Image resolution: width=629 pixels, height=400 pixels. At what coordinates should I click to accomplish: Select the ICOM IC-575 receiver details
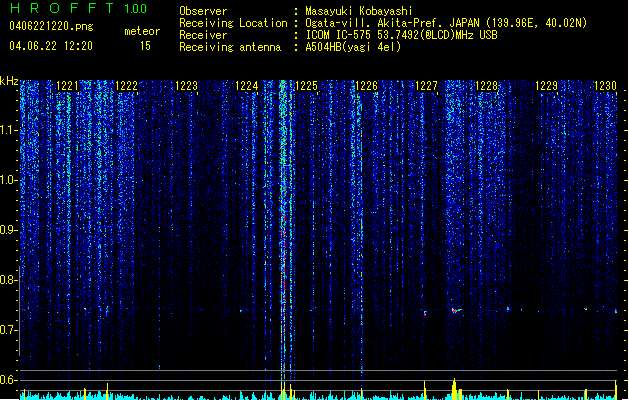pyautogui.click(x=401, y=35)
